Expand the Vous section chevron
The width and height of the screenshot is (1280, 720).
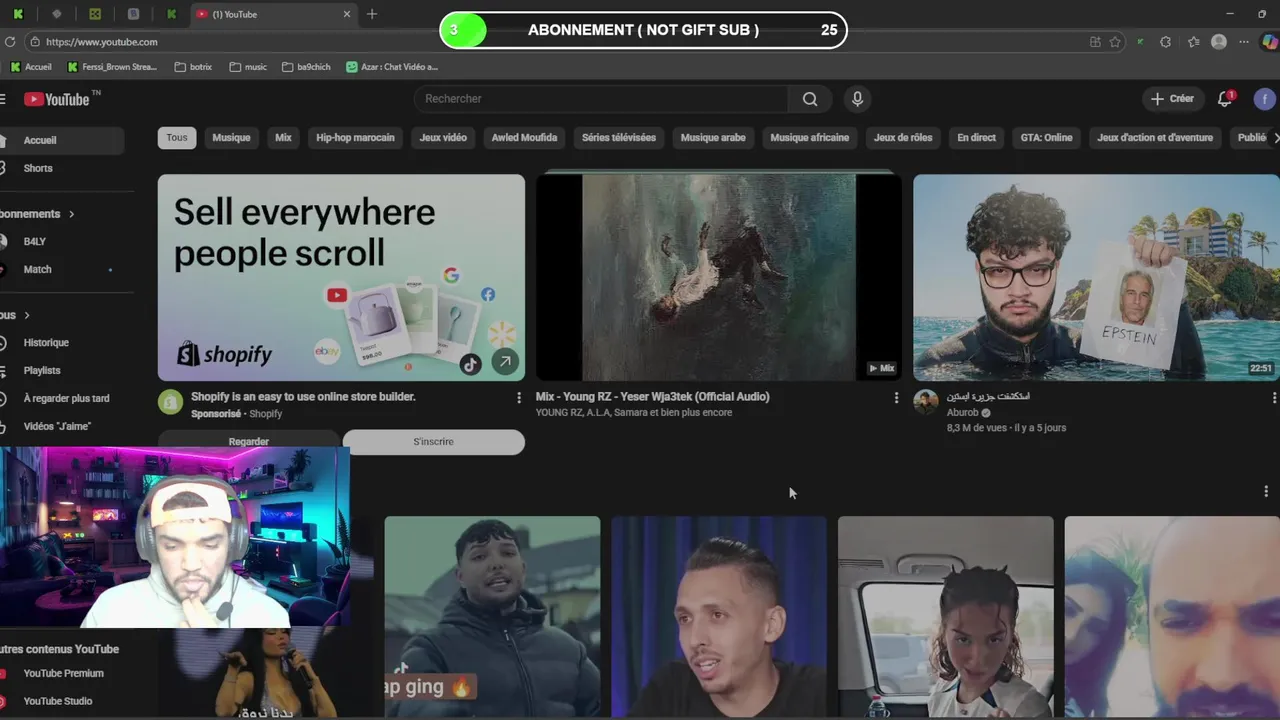[x=27, y=315]
